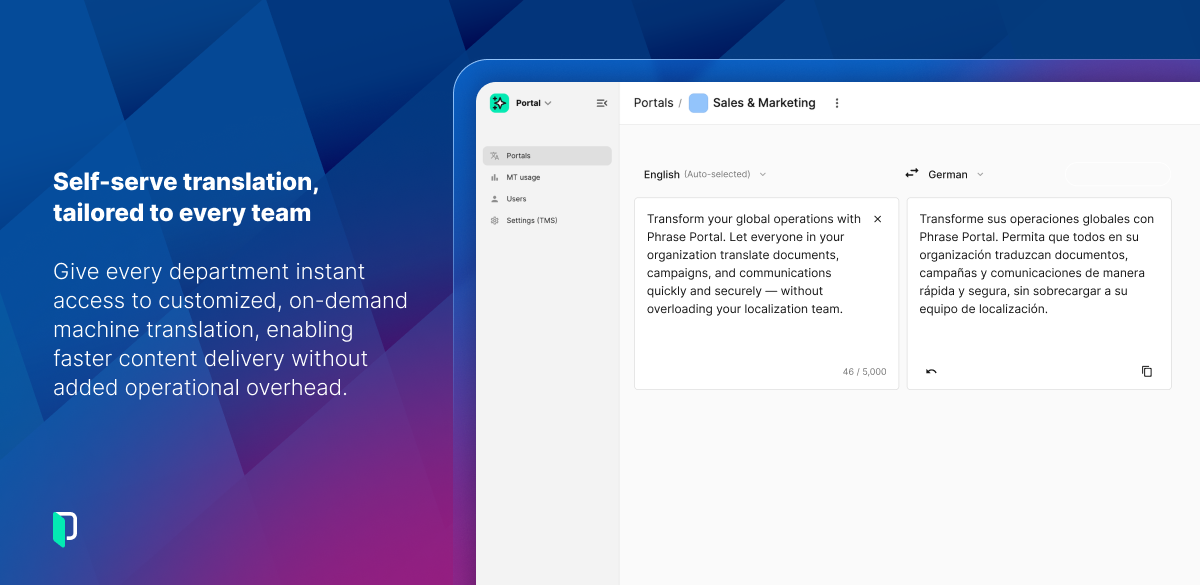
Task: Open the English source language dropdown
Action: tap(705, 174)
